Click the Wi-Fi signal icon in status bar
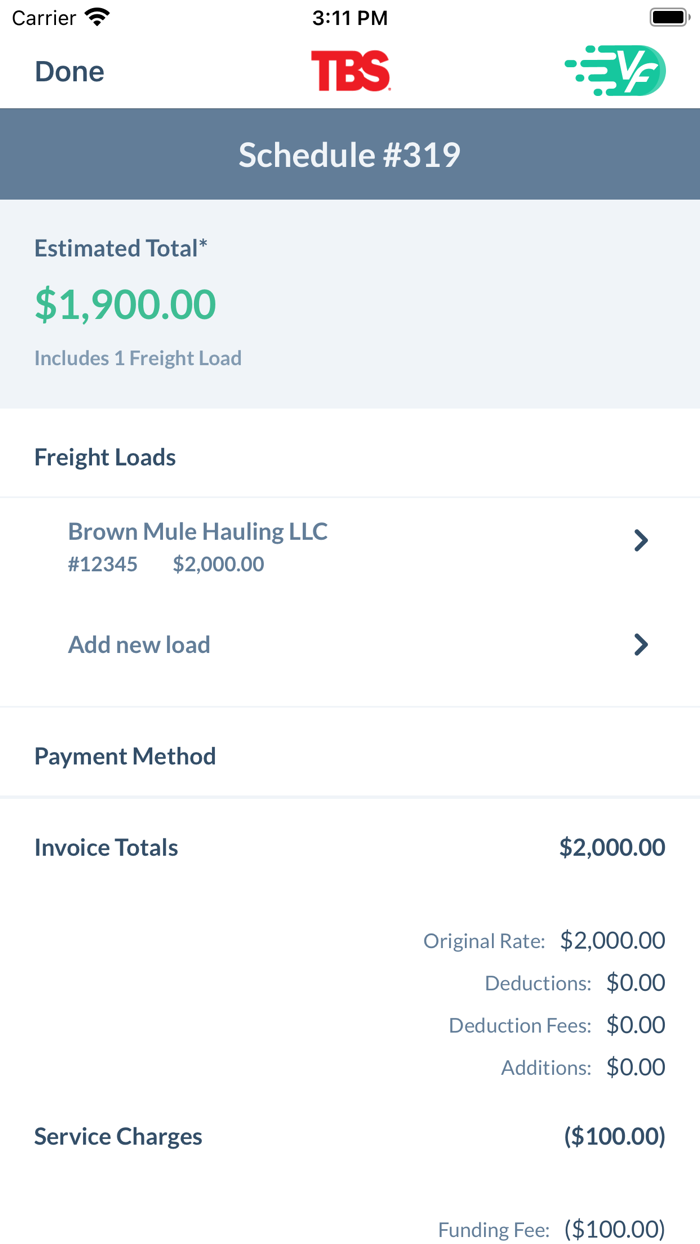The height and width of the screenshot is (1244, 700). pyautogui.click(x=95, y=16)
